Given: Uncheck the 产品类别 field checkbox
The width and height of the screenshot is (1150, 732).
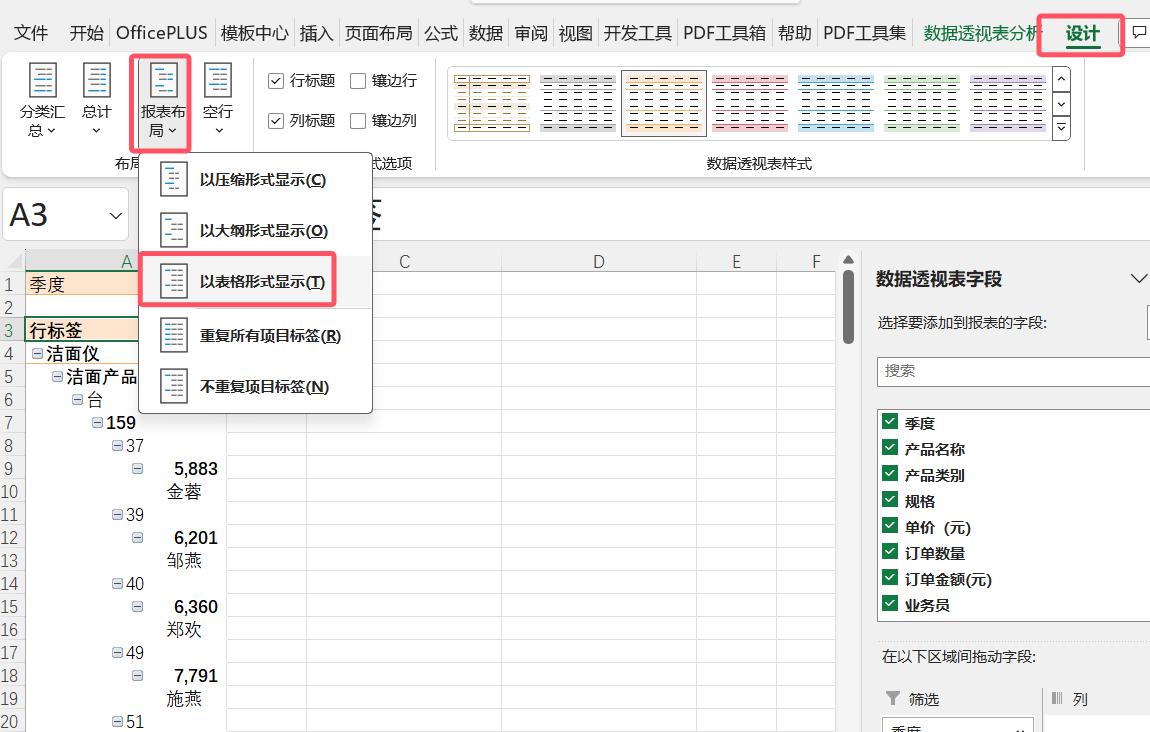Looking at the screenshot, I should [x=890, y=474].
